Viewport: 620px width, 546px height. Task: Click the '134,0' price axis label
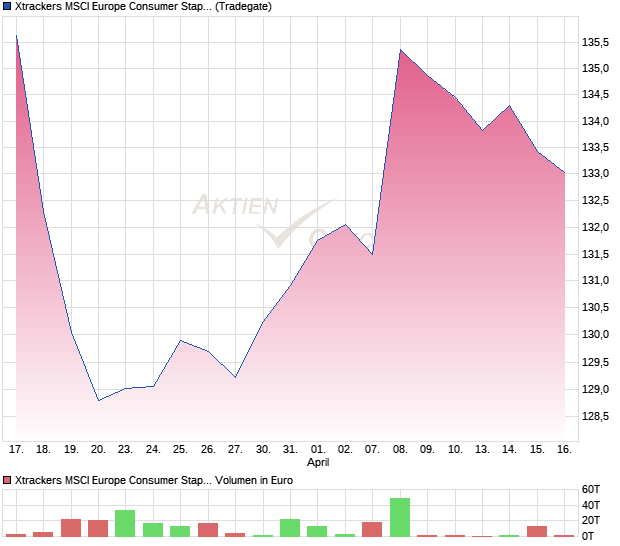595,121
